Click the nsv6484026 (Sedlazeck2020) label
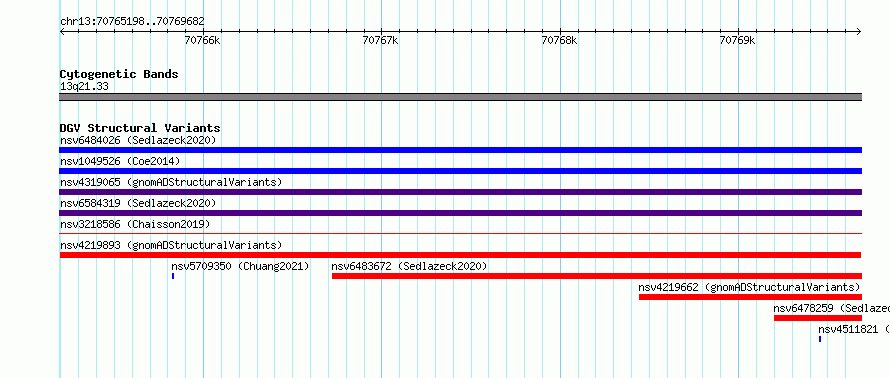Image resolution: width=890 pixels, height=378 pixels. pos(138,140)
